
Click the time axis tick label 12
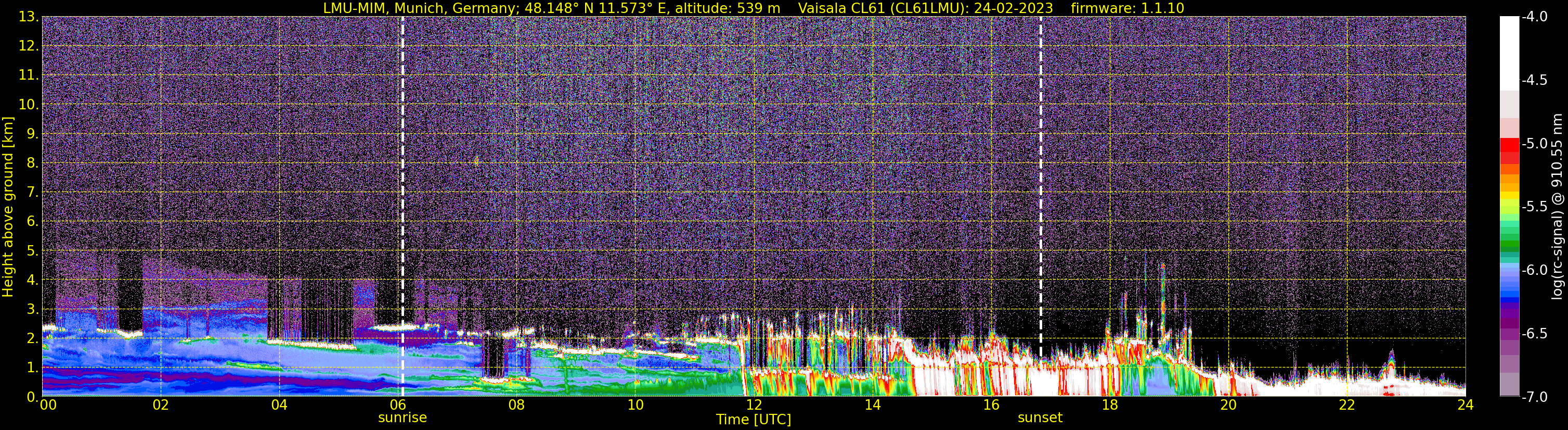(754, 405)
